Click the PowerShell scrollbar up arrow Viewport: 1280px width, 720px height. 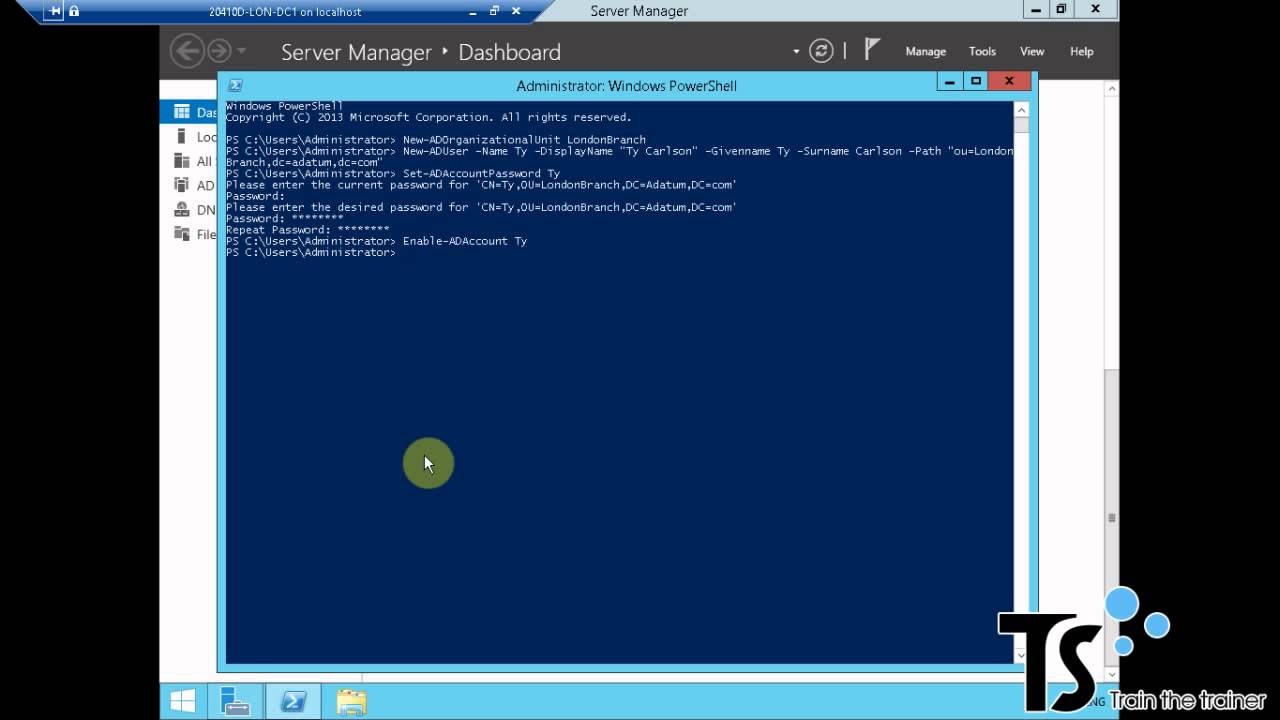[x=1021, y=109]
